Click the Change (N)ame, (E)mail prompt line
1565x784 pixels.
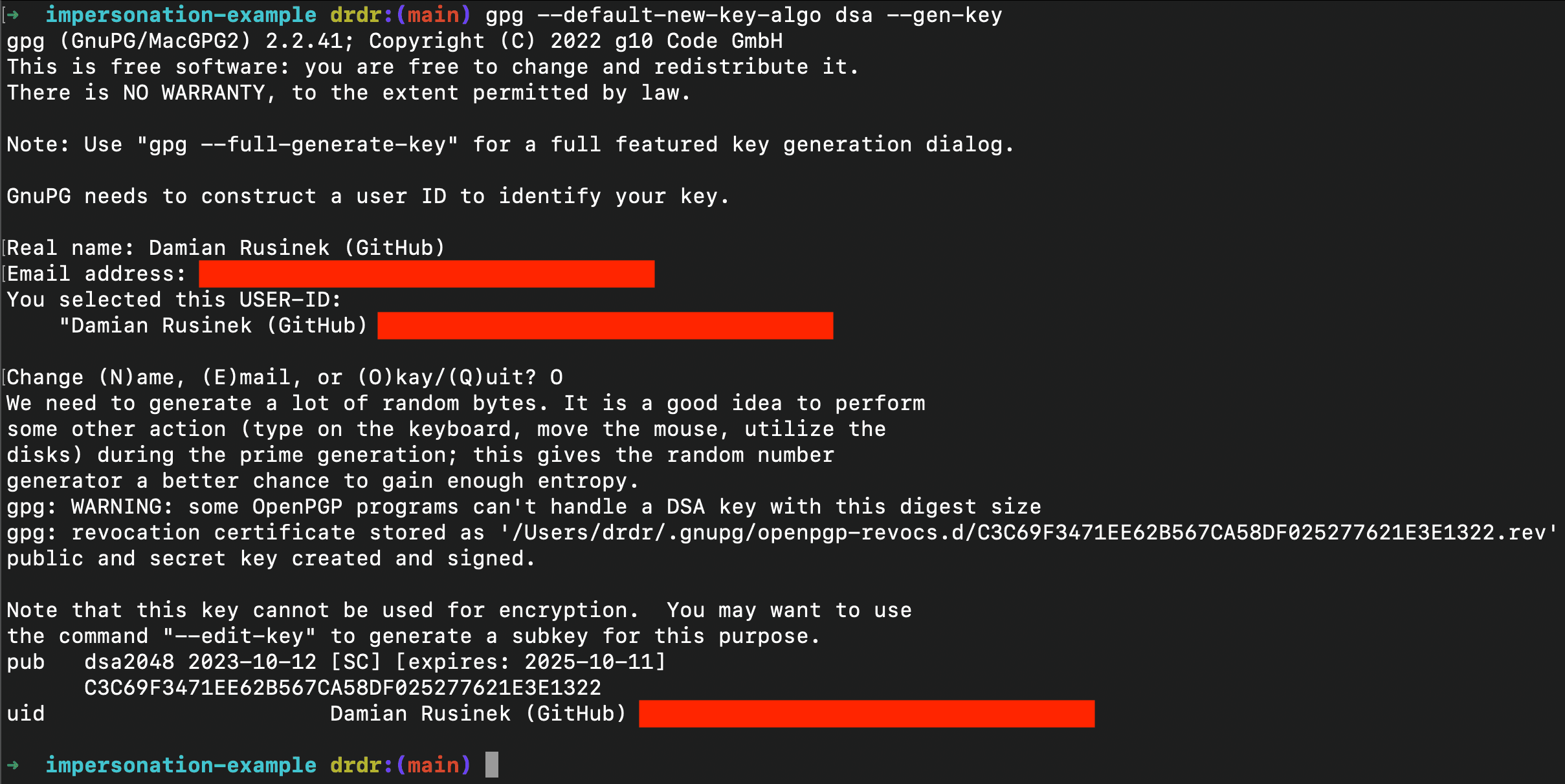[285, 377]
